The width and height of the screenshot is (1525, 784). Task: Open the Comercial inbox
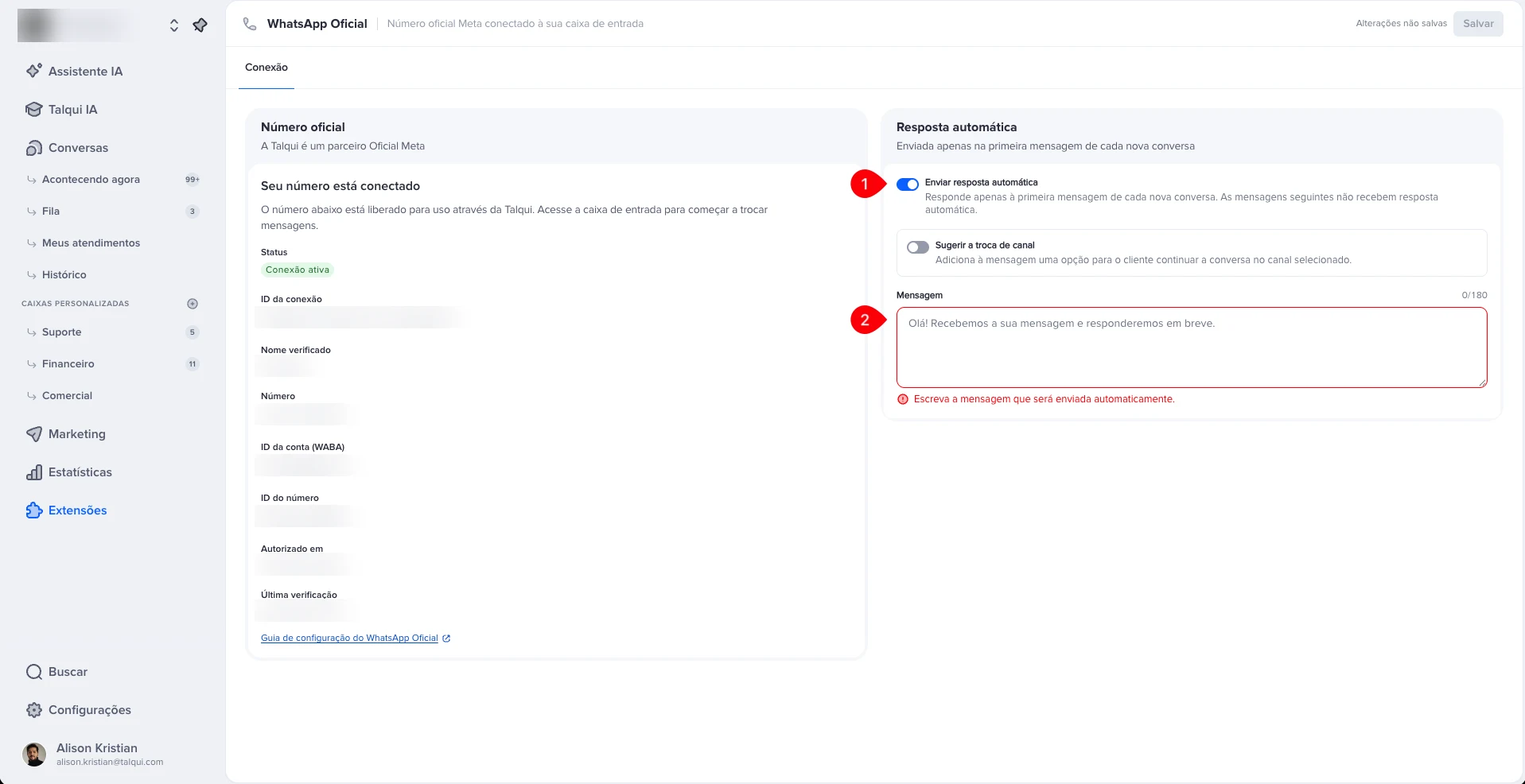pos(67,396)
